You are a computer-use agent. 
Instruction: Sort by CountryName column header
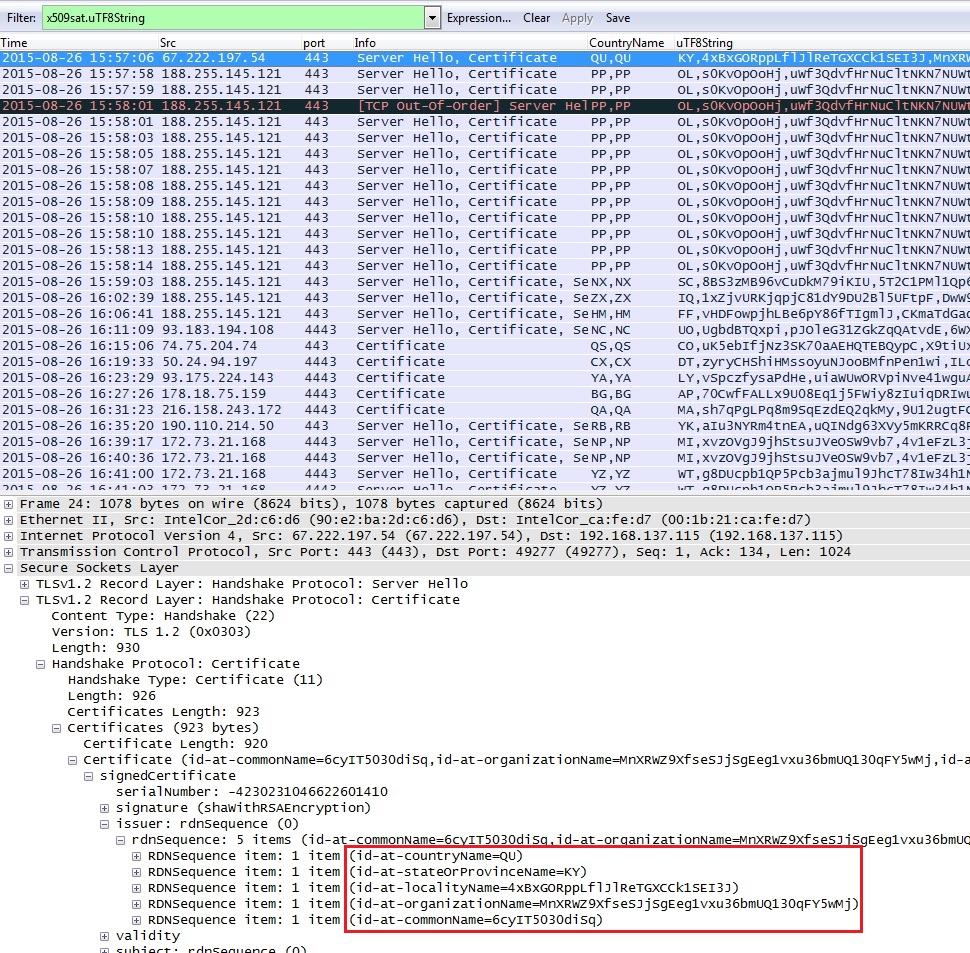click(x=626, y=43)
